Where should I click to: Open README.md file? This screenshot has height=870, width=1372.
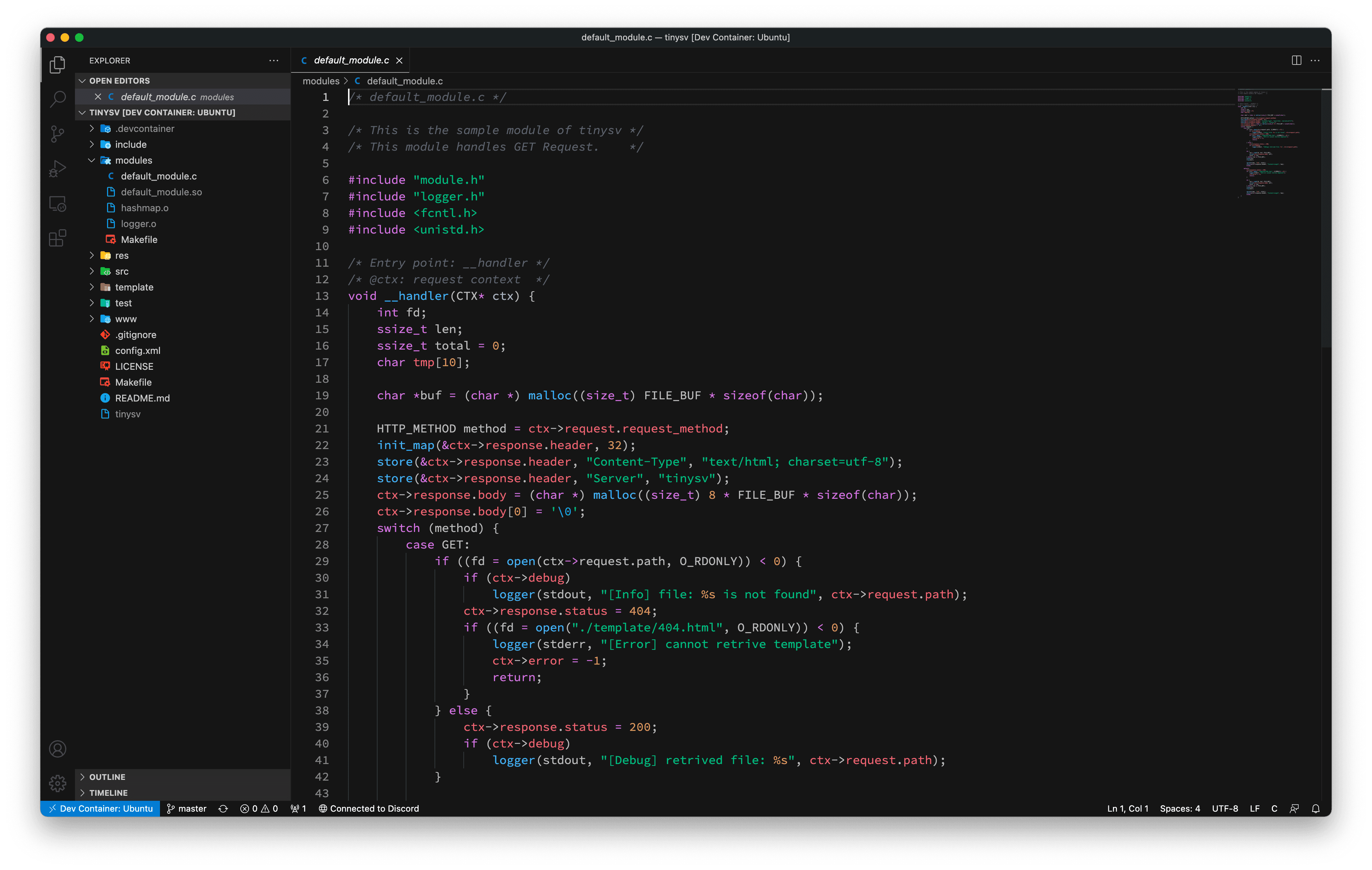[x=183, y=399]
